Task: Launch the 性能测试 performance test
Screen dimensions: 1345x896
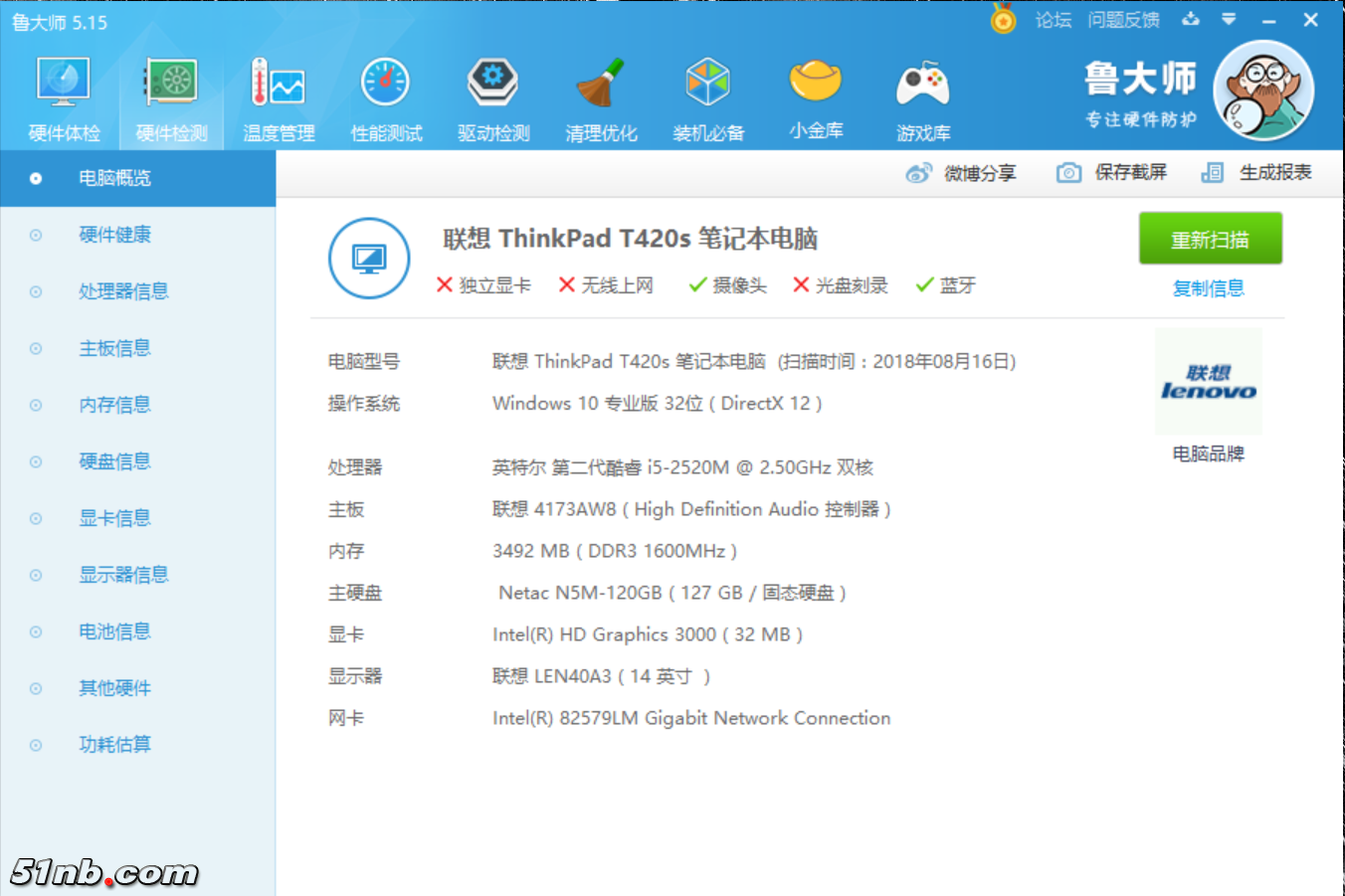Action: 386,94
